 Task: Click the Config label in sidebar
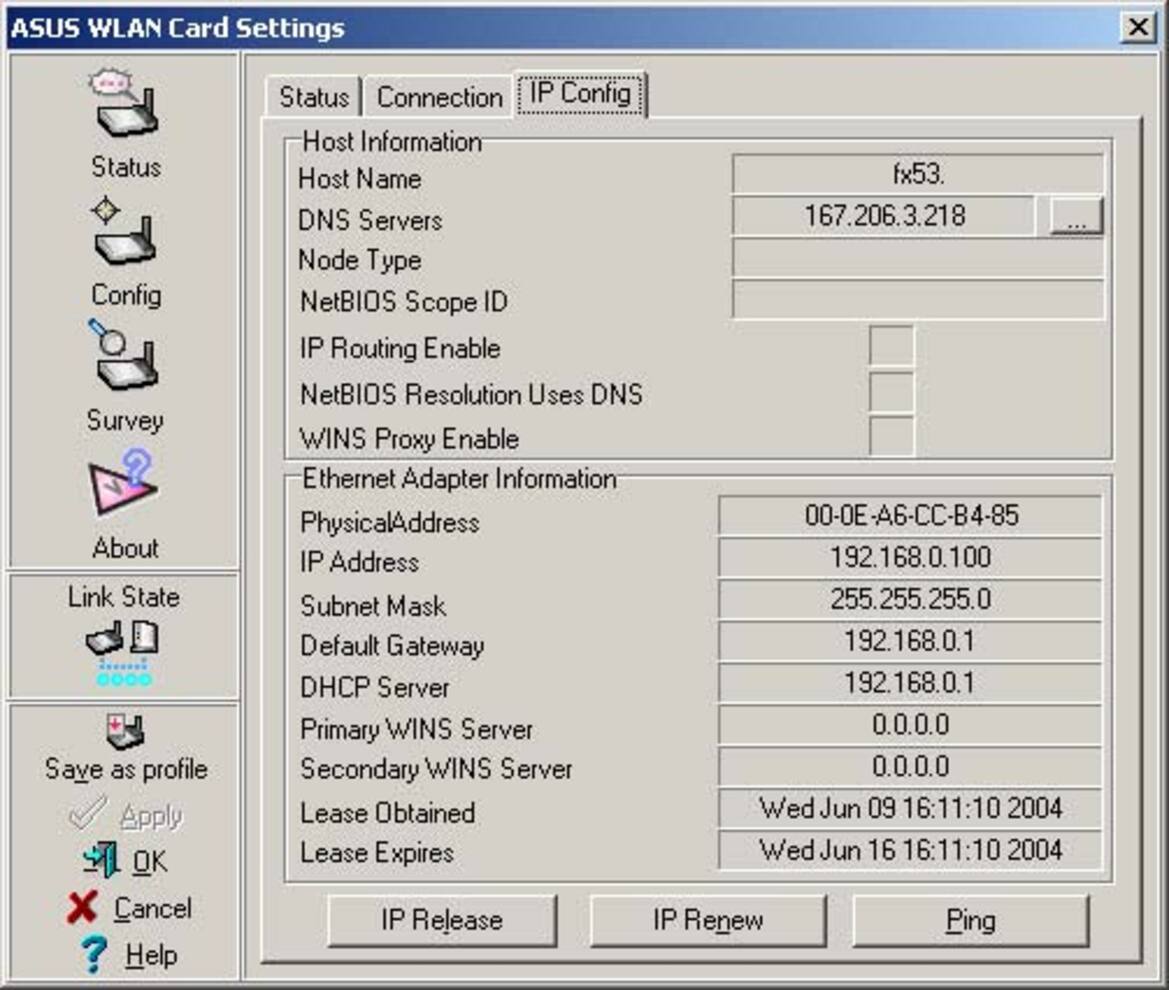126,295
